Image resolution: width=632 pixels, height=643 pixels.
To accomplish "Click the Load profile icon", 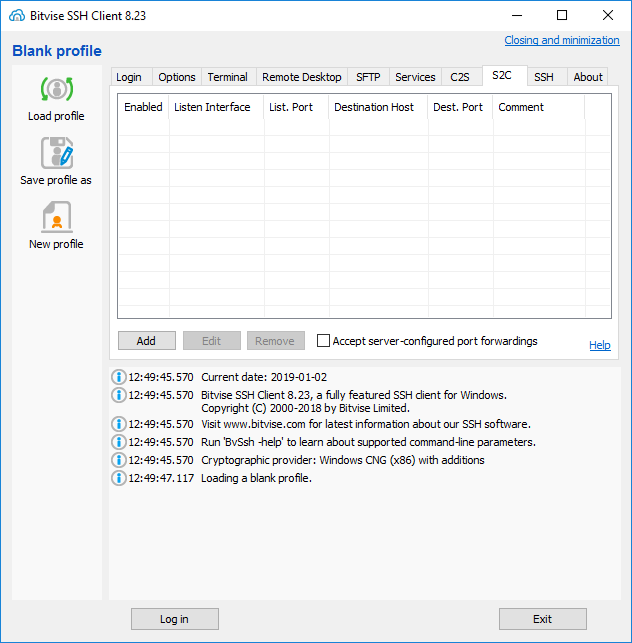I will (x=57, y=89).
